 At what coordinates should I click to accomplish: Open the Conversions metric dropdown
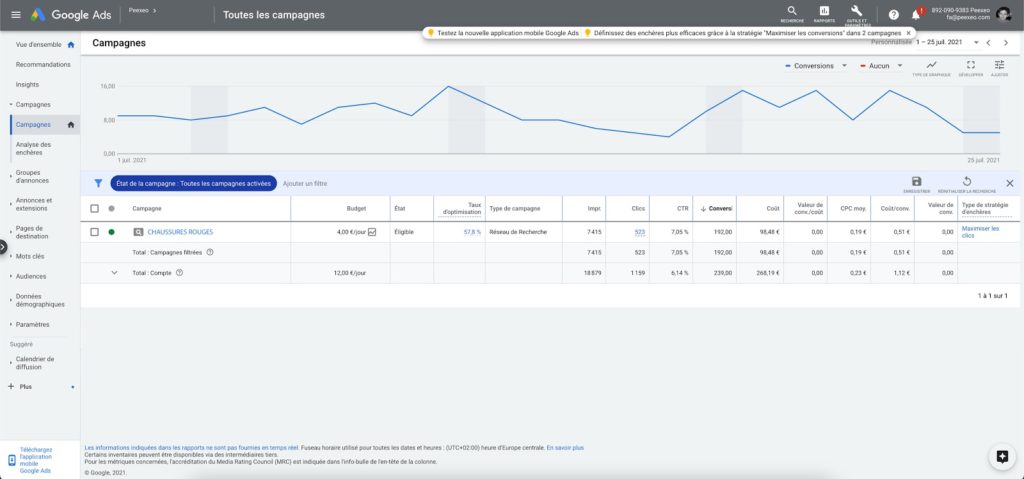click(816, 66)
